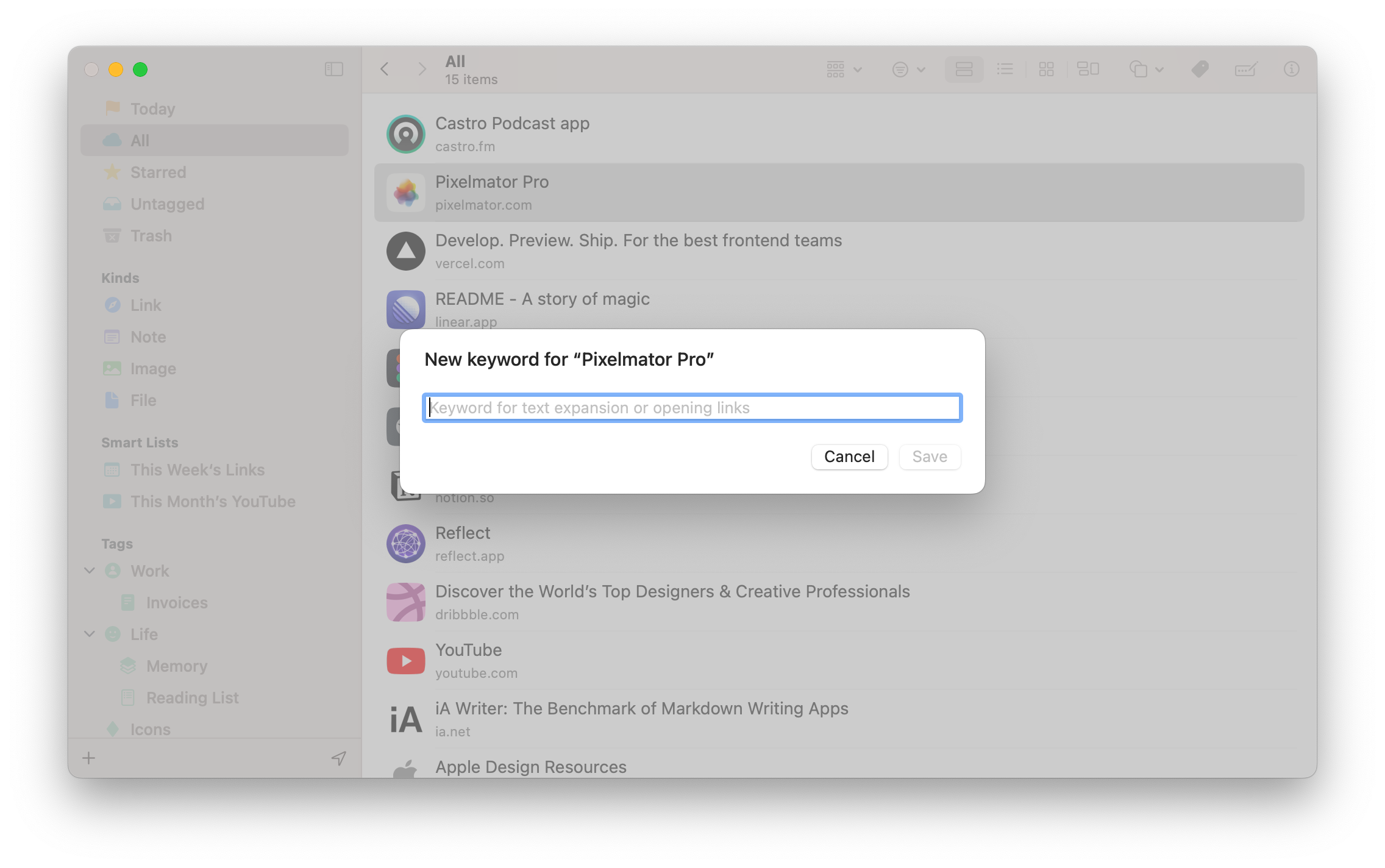1385x868 pixels.
Task: Click the tag icon in toolbar
Action: 1200,69
